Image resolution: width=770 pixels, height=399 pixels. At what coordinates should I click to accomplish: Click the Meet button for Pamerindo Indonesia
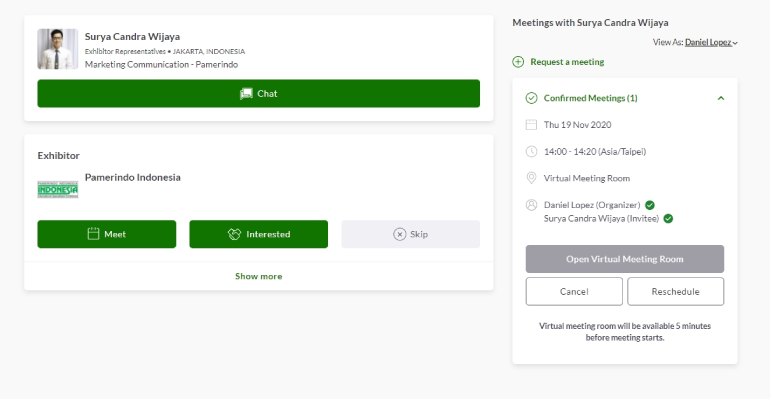(x=107, y=234)
